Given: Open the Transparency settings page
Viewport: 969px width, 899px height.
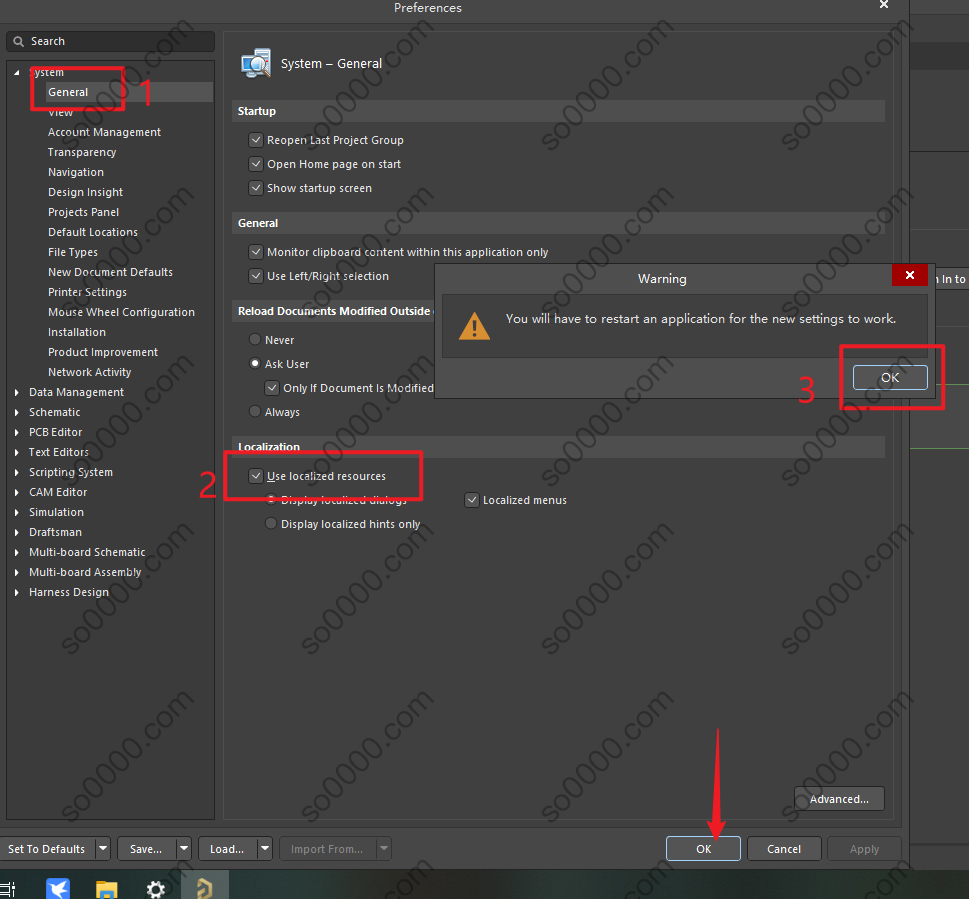Looking at the screenshot, I should [x=82, y=152].
